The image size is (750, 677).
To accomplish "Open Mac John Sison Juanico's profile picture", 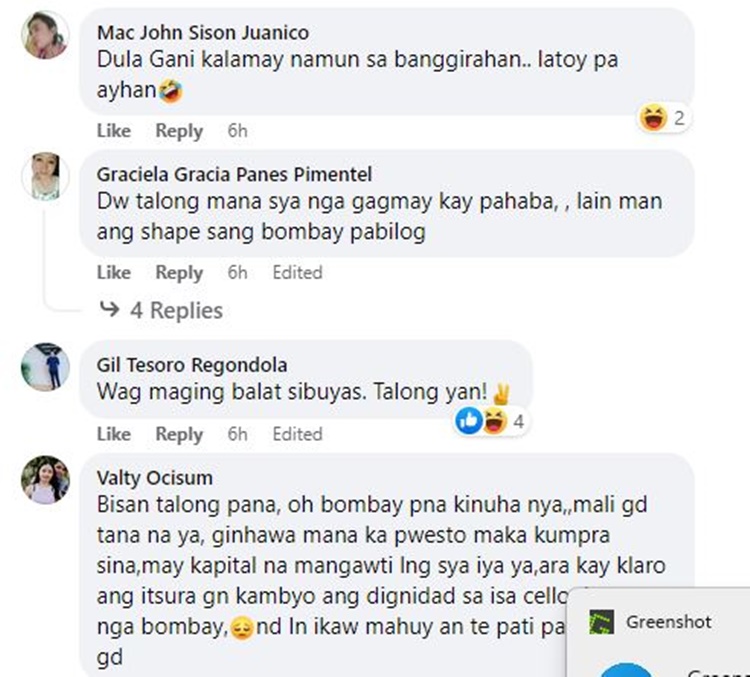I will pos(45,35).
